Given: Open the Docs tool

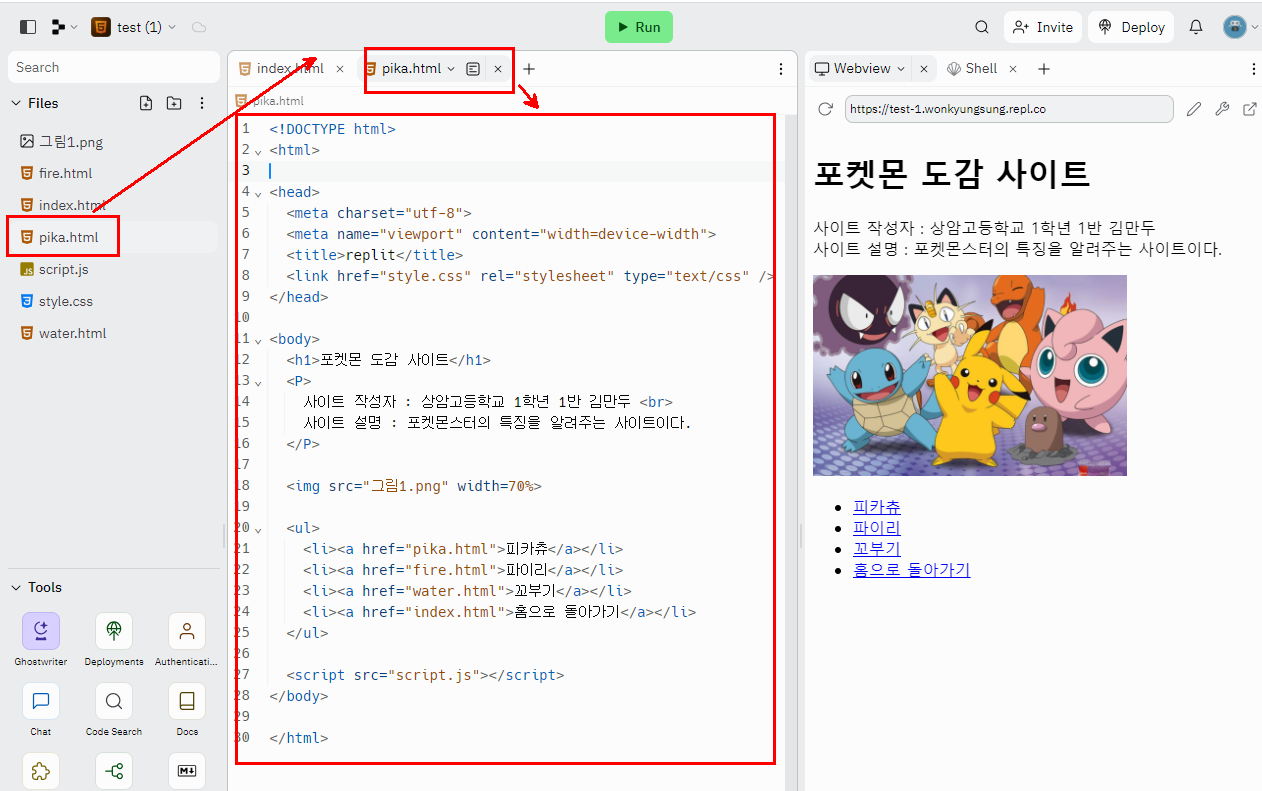Looking at the screenshot, I should pos(187,710).
